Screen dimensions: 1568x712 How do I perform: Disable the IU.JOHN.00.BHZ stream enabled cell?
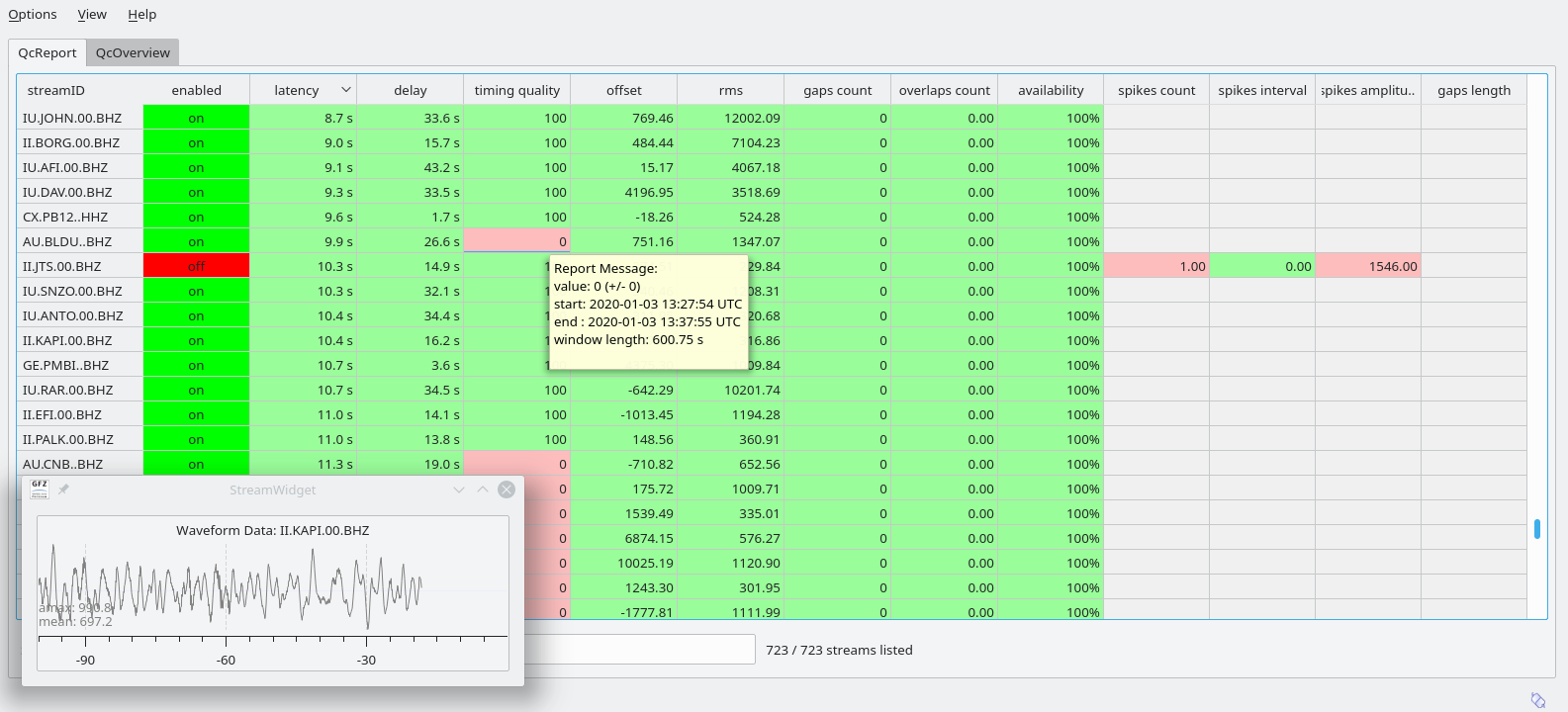point(196,118)
